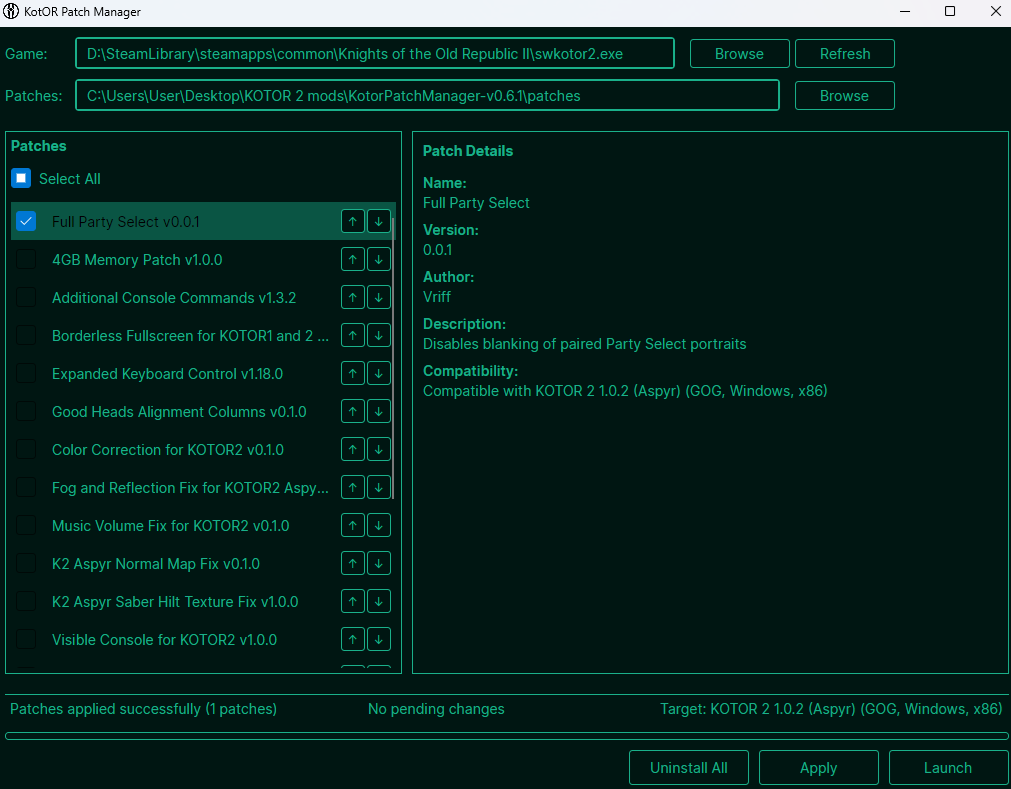The height and width of the screenshot is (789, 1011).
Task: Launch the game
Action: pyautogui.click(x=948, y=768)
